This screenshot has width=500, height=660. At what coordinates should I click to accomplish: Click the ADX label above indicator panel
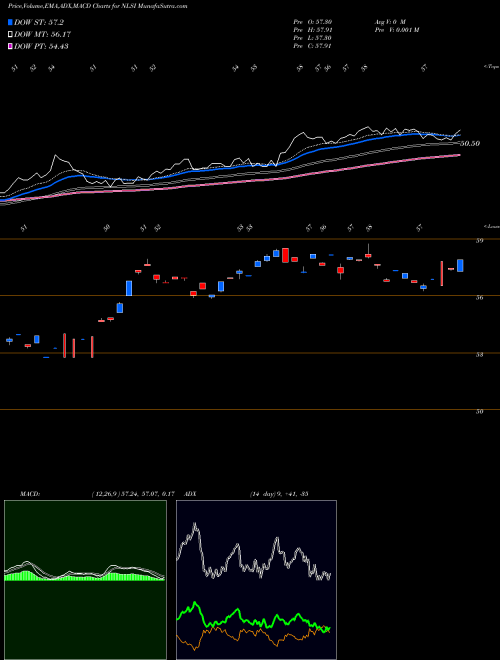(x=190, y=494)
